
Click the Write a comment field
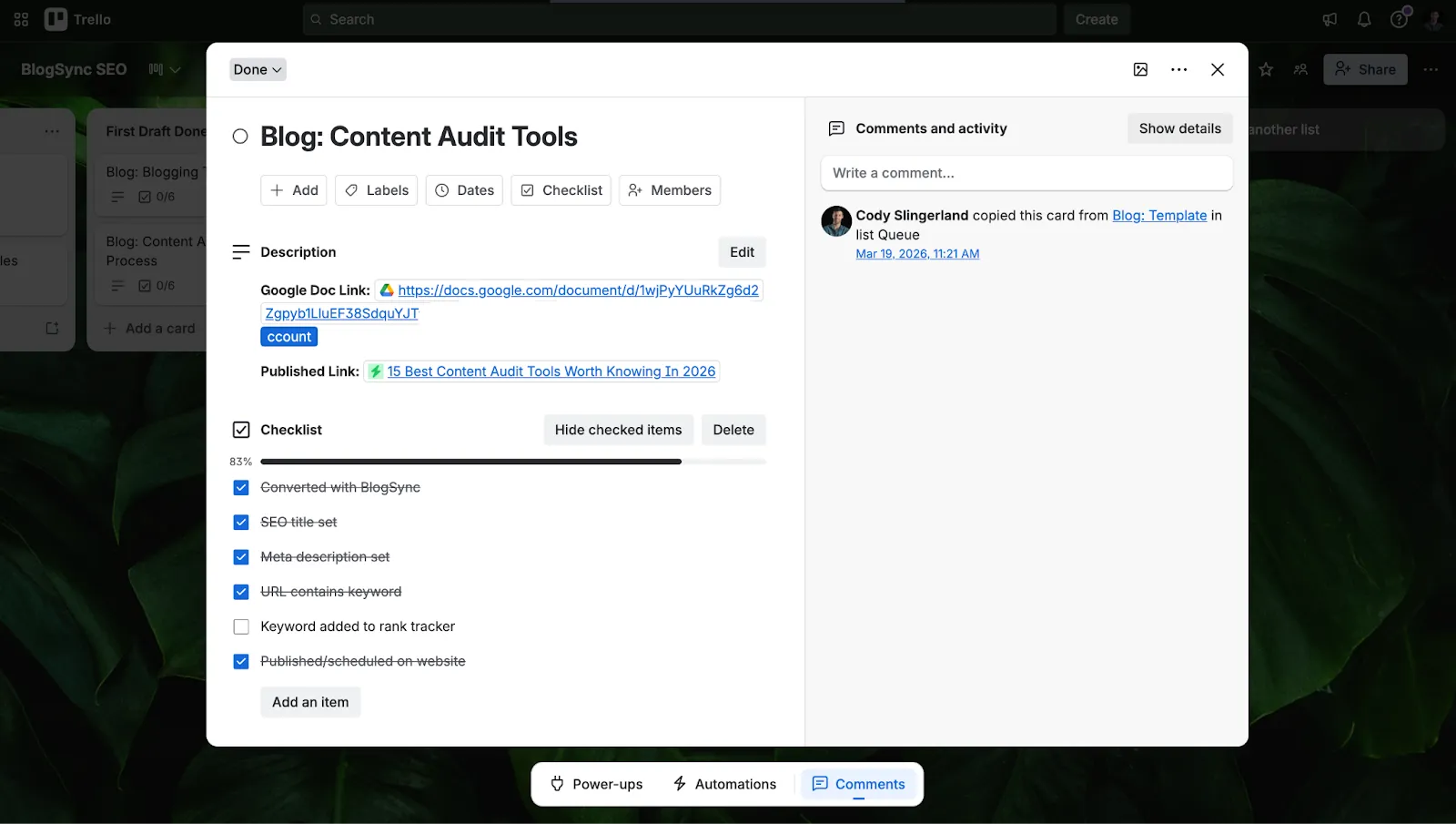[1026, 173]
